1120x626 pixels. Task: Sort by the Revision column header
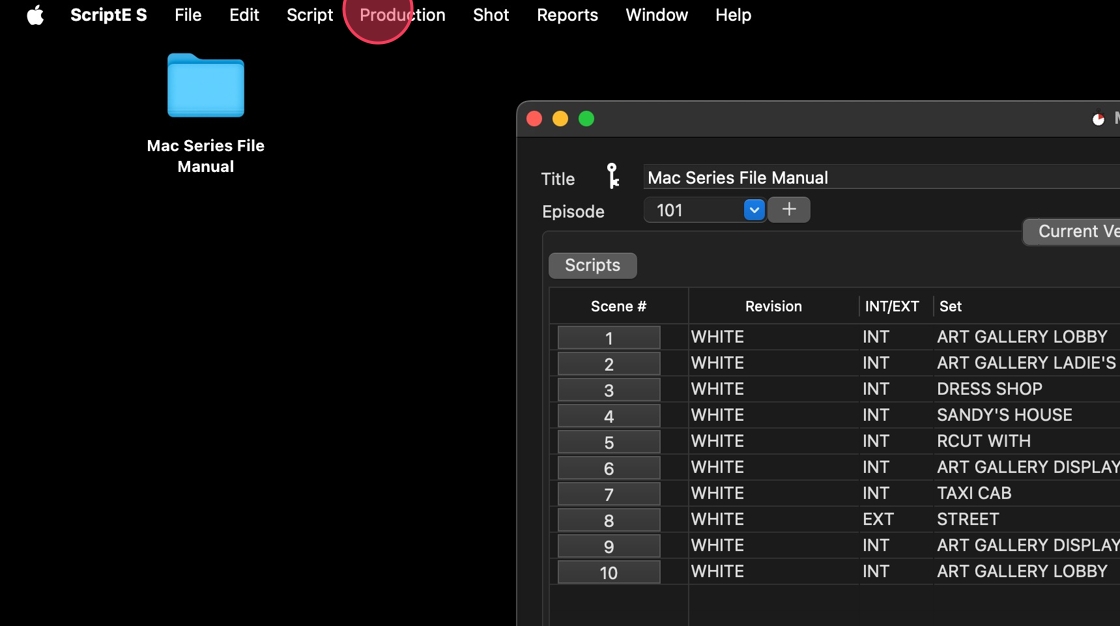(x=774, y=307)
